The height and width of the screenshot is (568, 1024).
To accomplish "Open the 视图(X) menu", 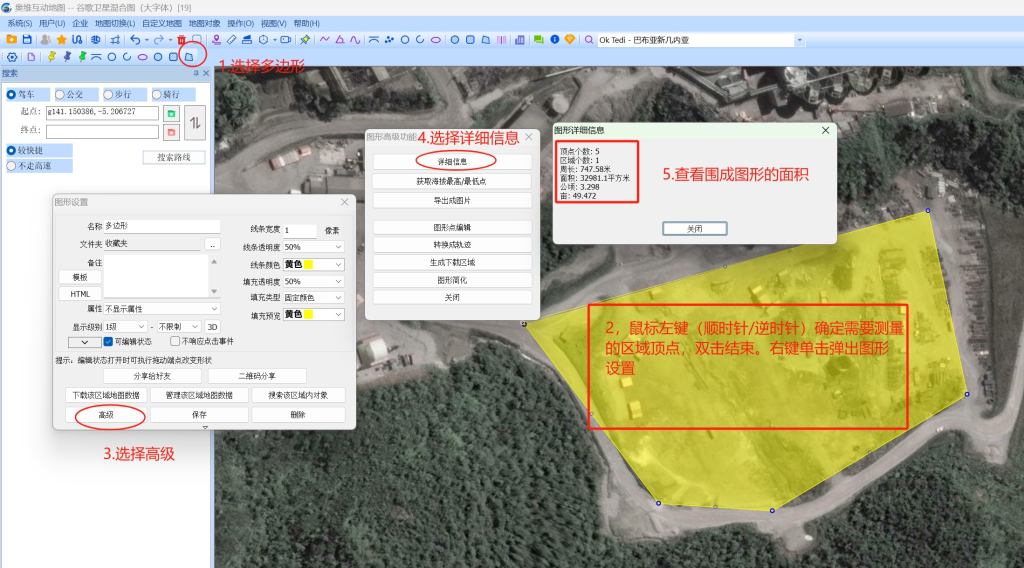I will coord(274,23).
